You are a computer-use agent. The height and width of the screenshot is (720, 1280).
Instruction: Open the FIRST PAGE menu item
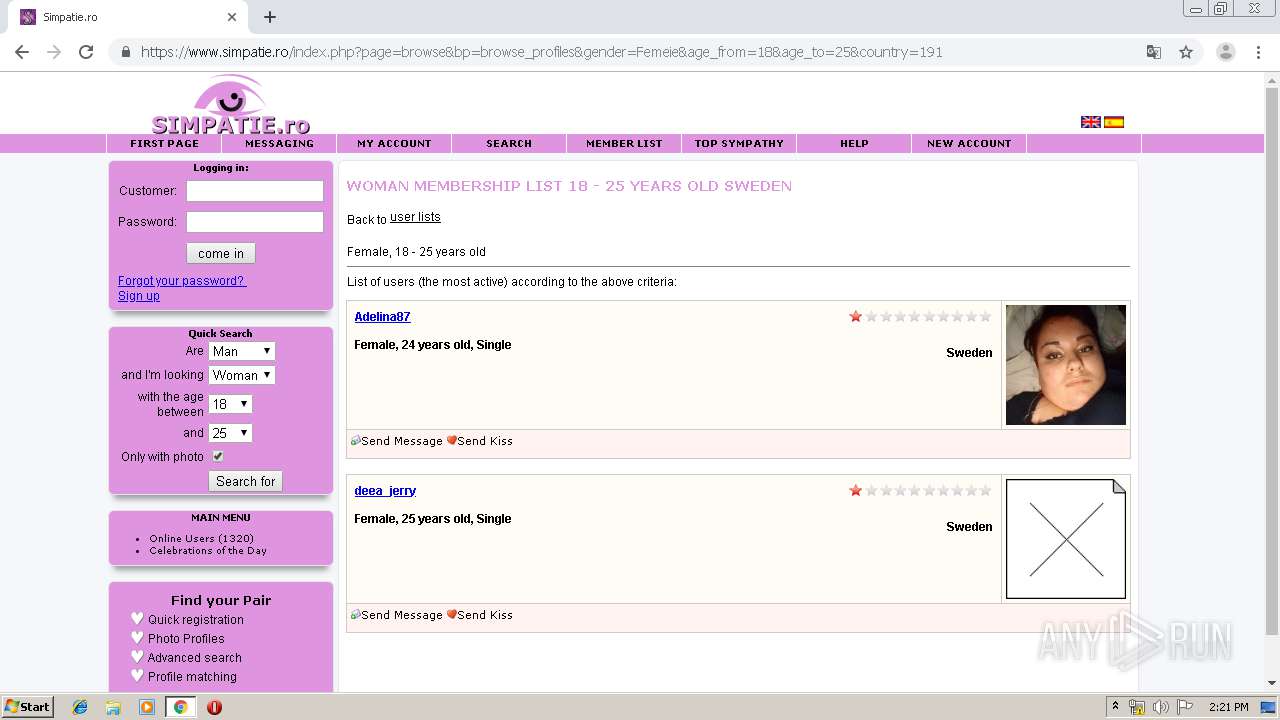[x=164, y=143]
